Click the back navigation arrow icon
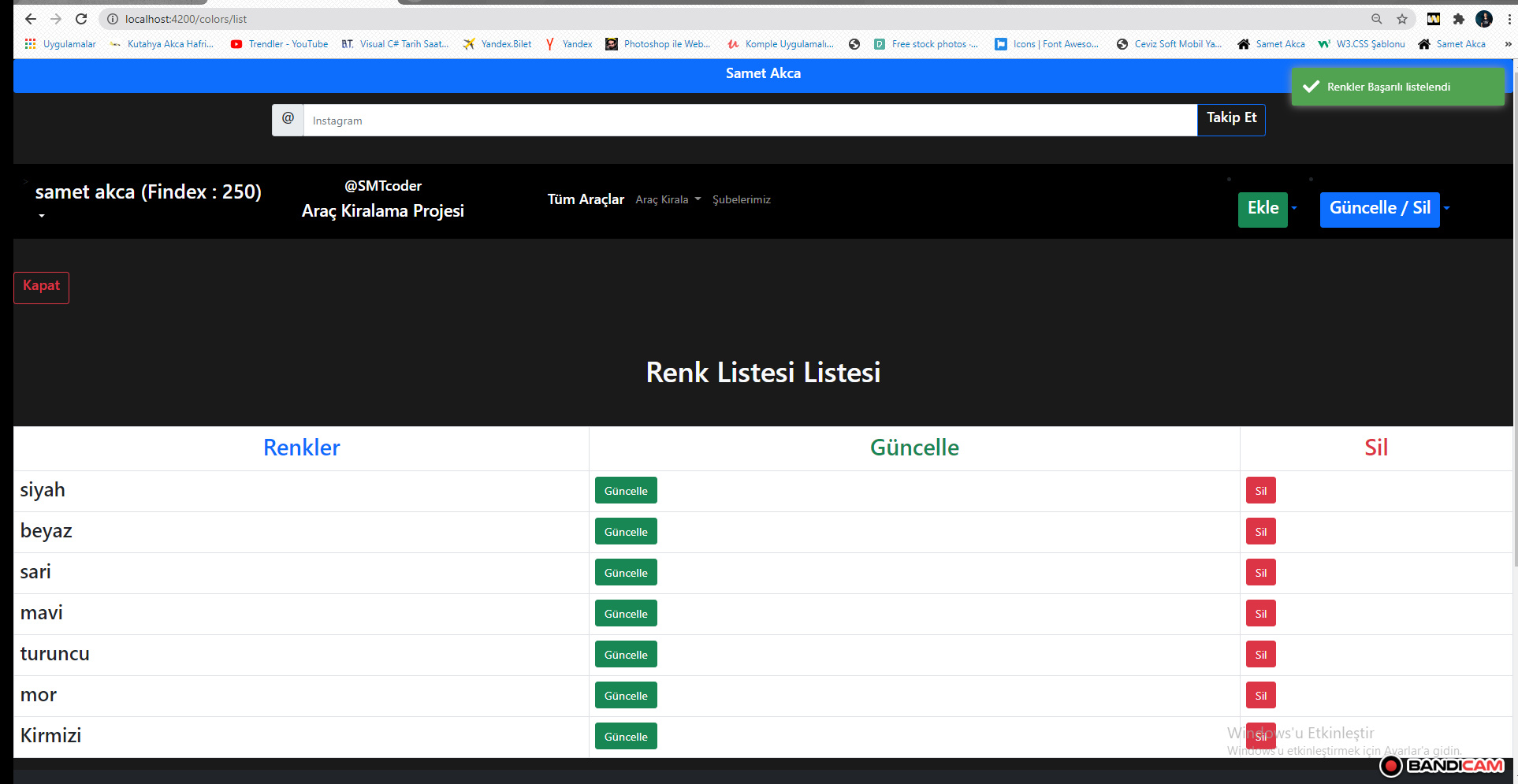 (30, 18)
